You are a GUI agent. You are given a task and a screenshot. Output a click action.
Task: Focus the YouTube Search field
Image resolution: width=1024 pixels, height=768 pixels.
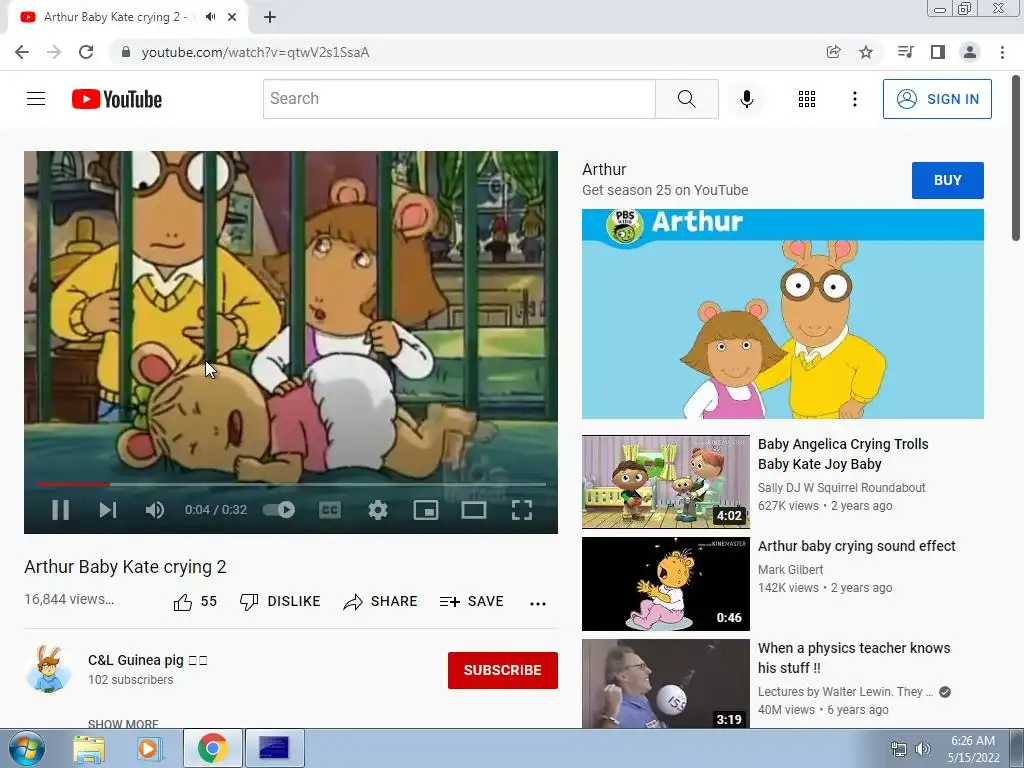459,99
